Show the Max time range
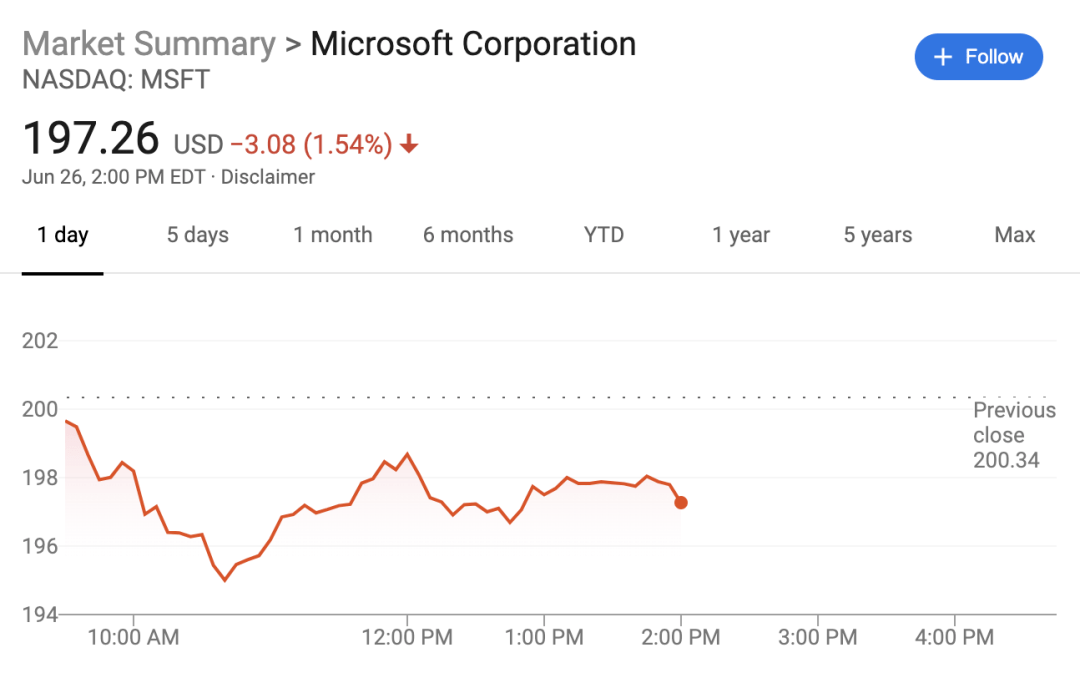 tap(1014, 235)
